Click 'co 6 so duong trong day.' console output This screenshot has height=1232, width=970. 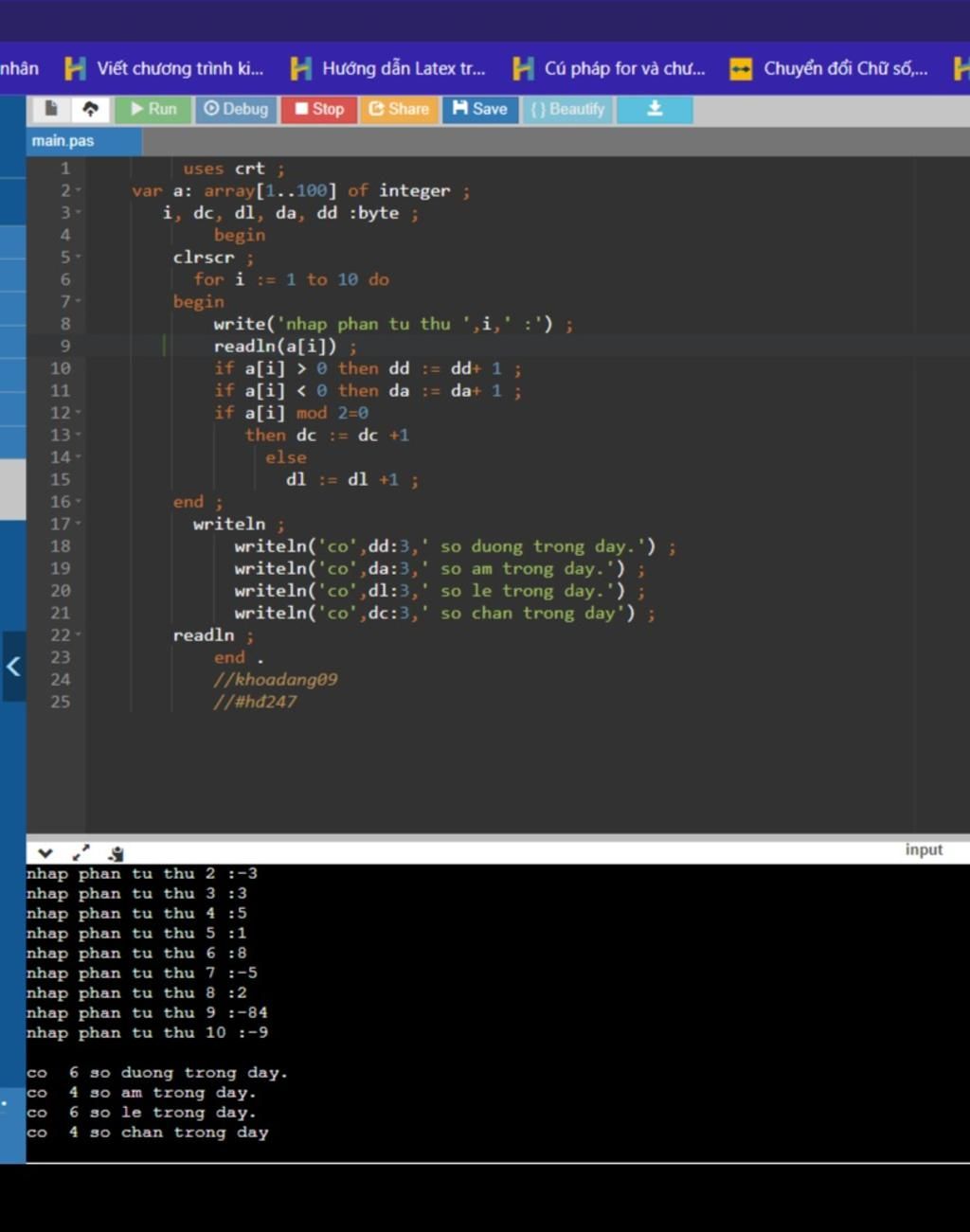click(x=157, y=1073)
